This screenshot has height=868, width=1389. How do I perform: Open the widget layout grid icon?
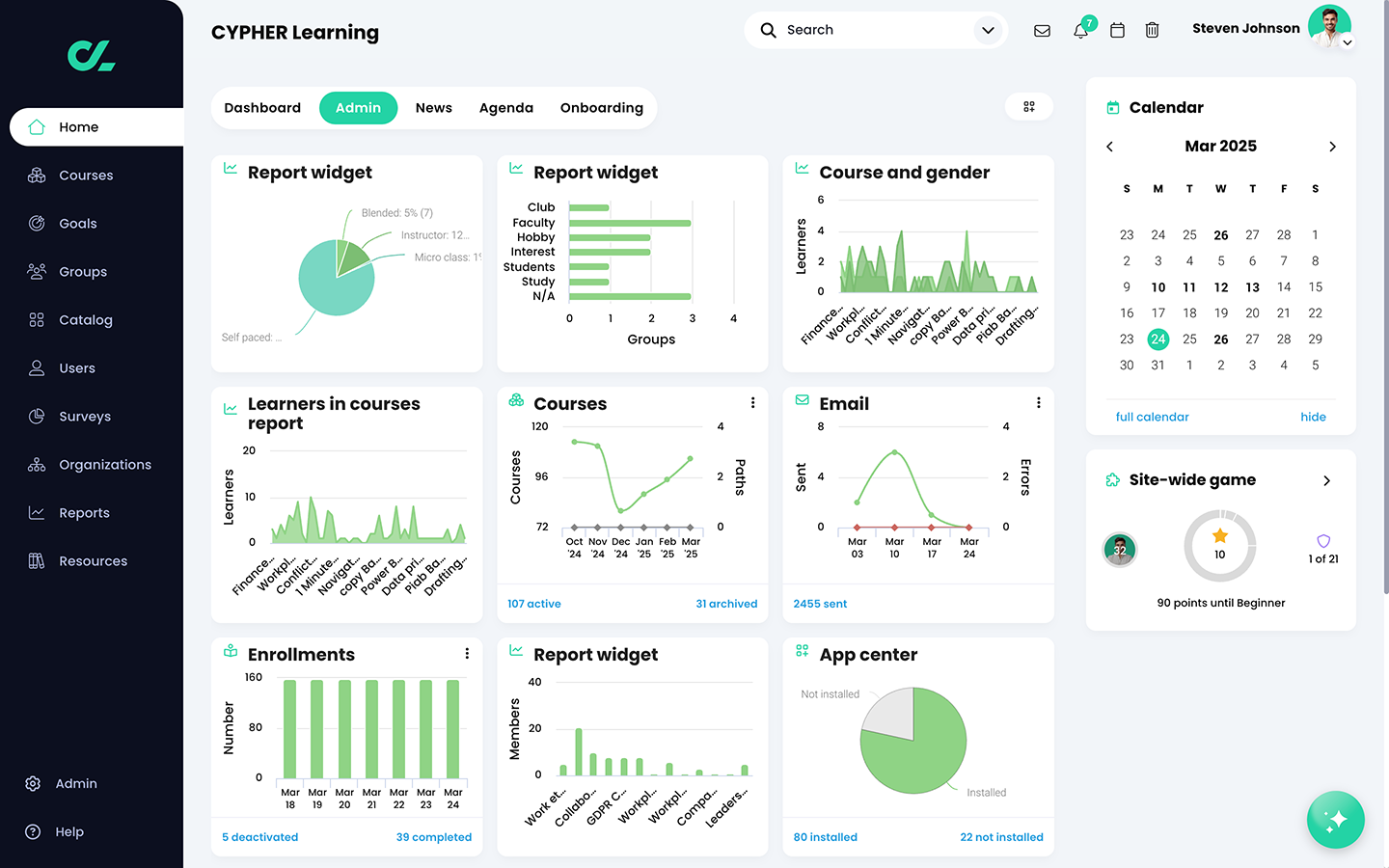[1028, 106]
